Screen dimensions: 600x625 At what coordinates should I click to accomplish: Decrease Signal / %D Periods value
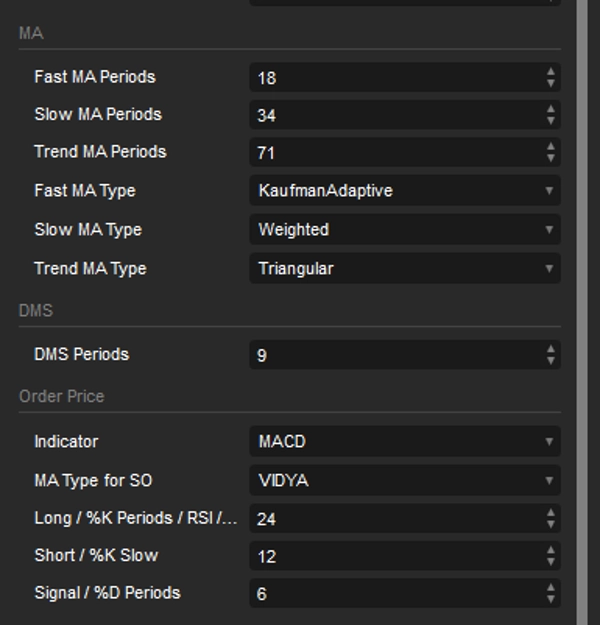pyautogui.click(x=551, y=600)
